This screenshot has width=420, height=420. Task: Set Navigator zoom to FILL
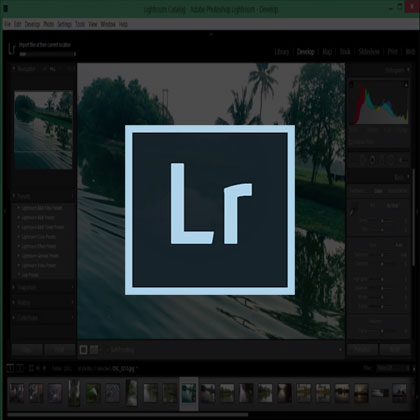[x=52, y=69]
